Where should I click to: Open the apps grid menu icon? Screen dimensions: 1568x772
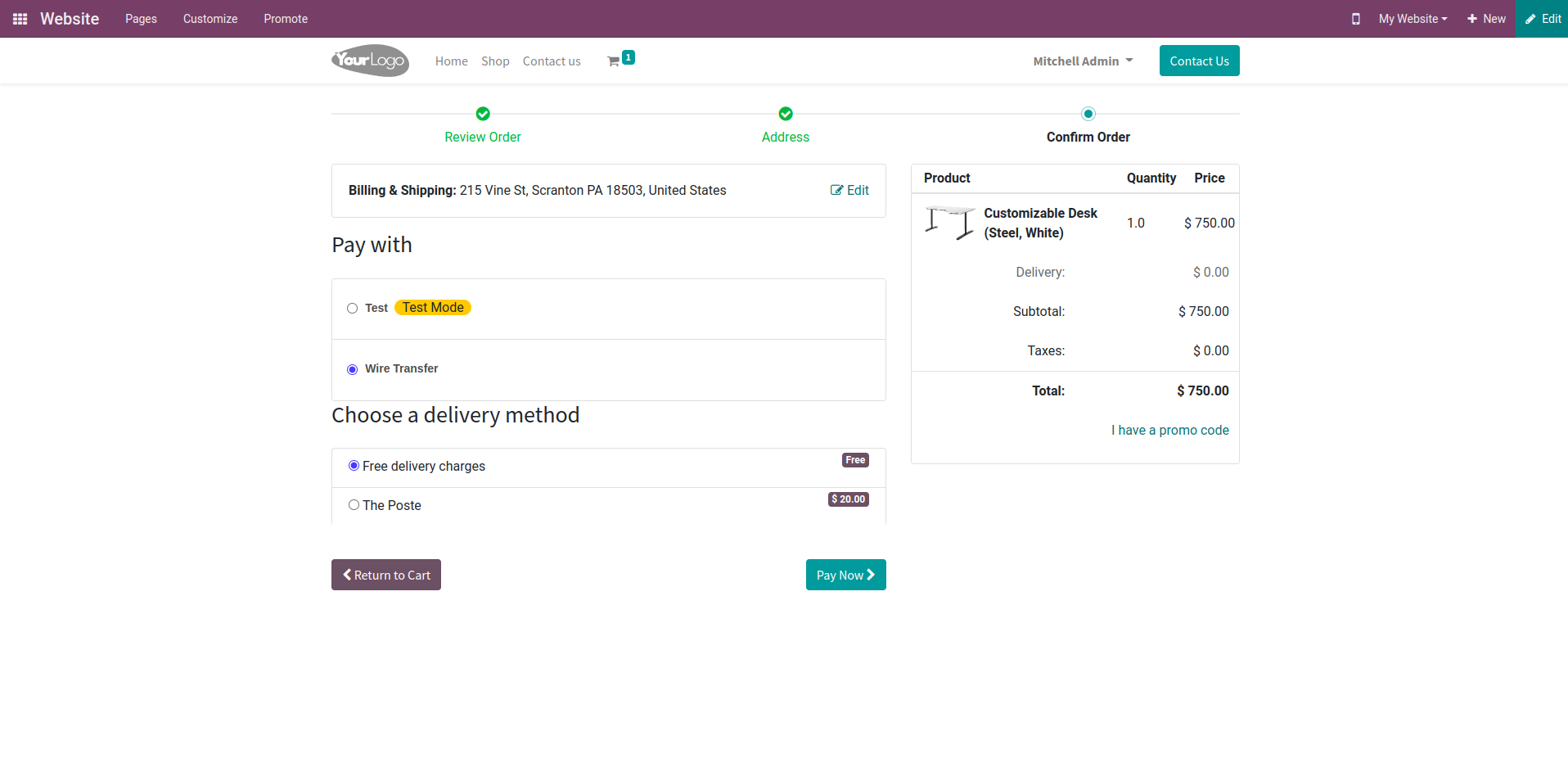click(20, 19)
